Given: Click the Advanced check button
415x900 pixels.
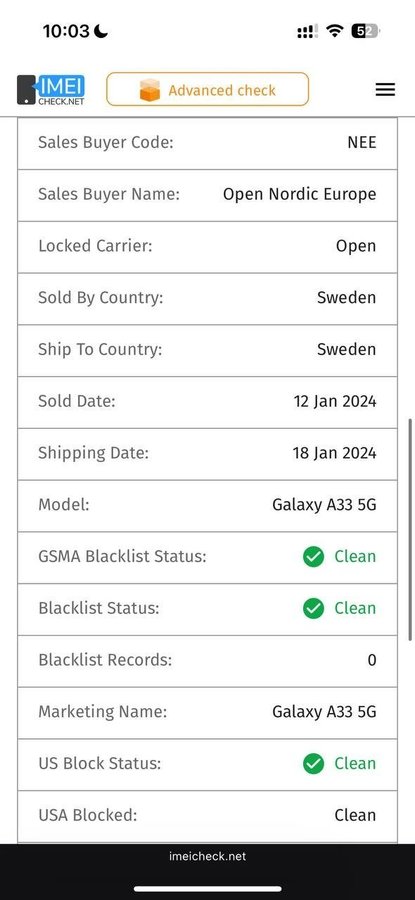Looking at the screenshot, I should [x=207, y=90].
